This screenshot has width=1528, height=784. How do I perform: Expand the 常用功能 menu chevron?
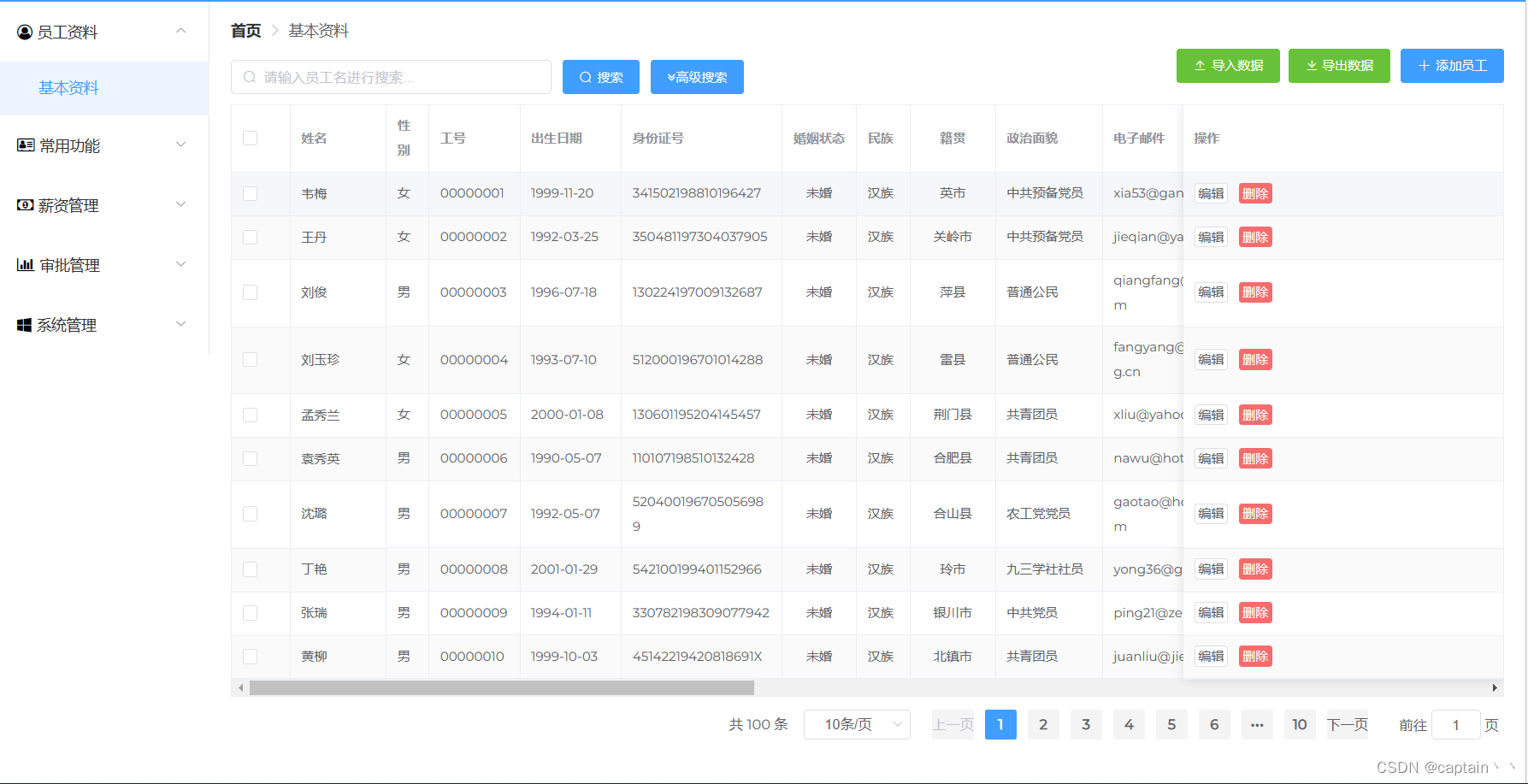point(180,144)
